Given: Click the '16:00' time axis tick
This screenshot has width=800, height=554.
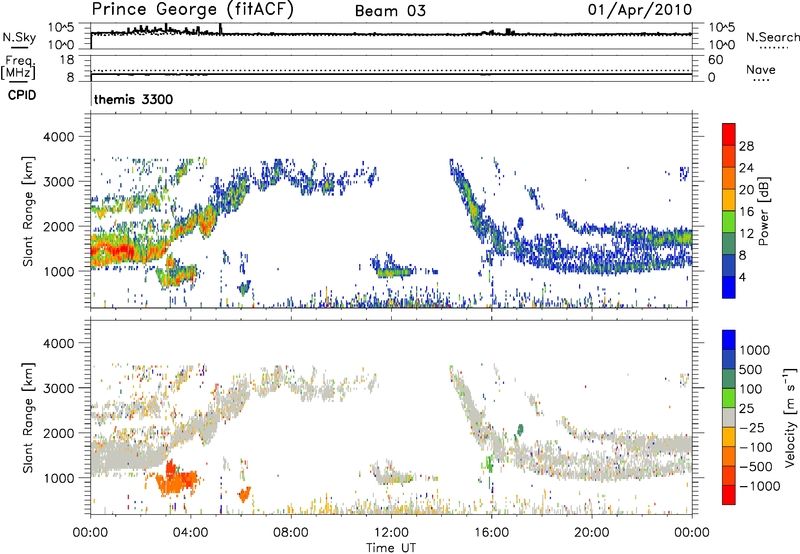Looking at the screenshot, I should tap(491, 533).
